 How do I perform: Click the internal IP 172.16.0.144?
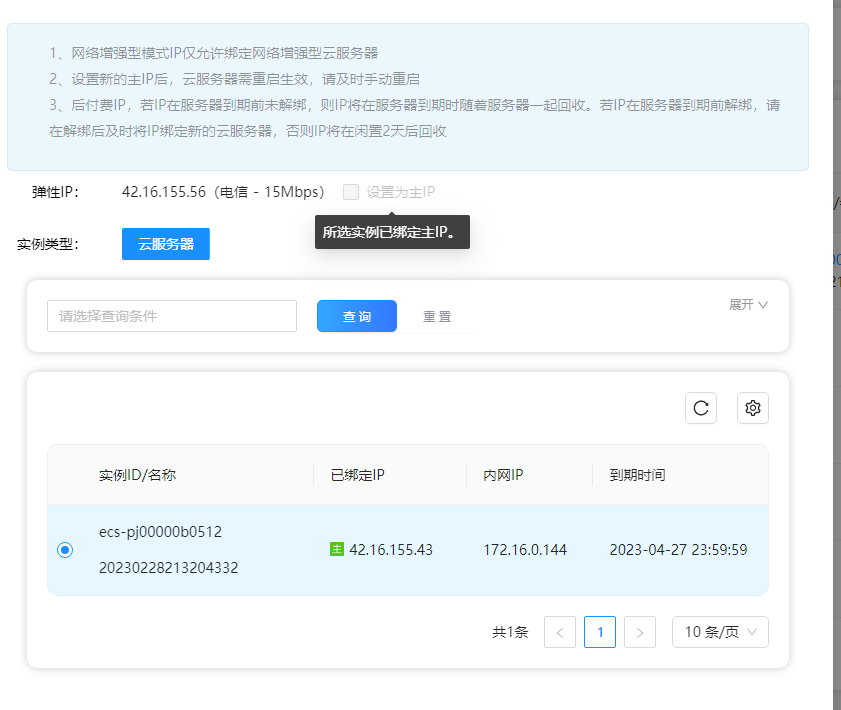[525, 550]
